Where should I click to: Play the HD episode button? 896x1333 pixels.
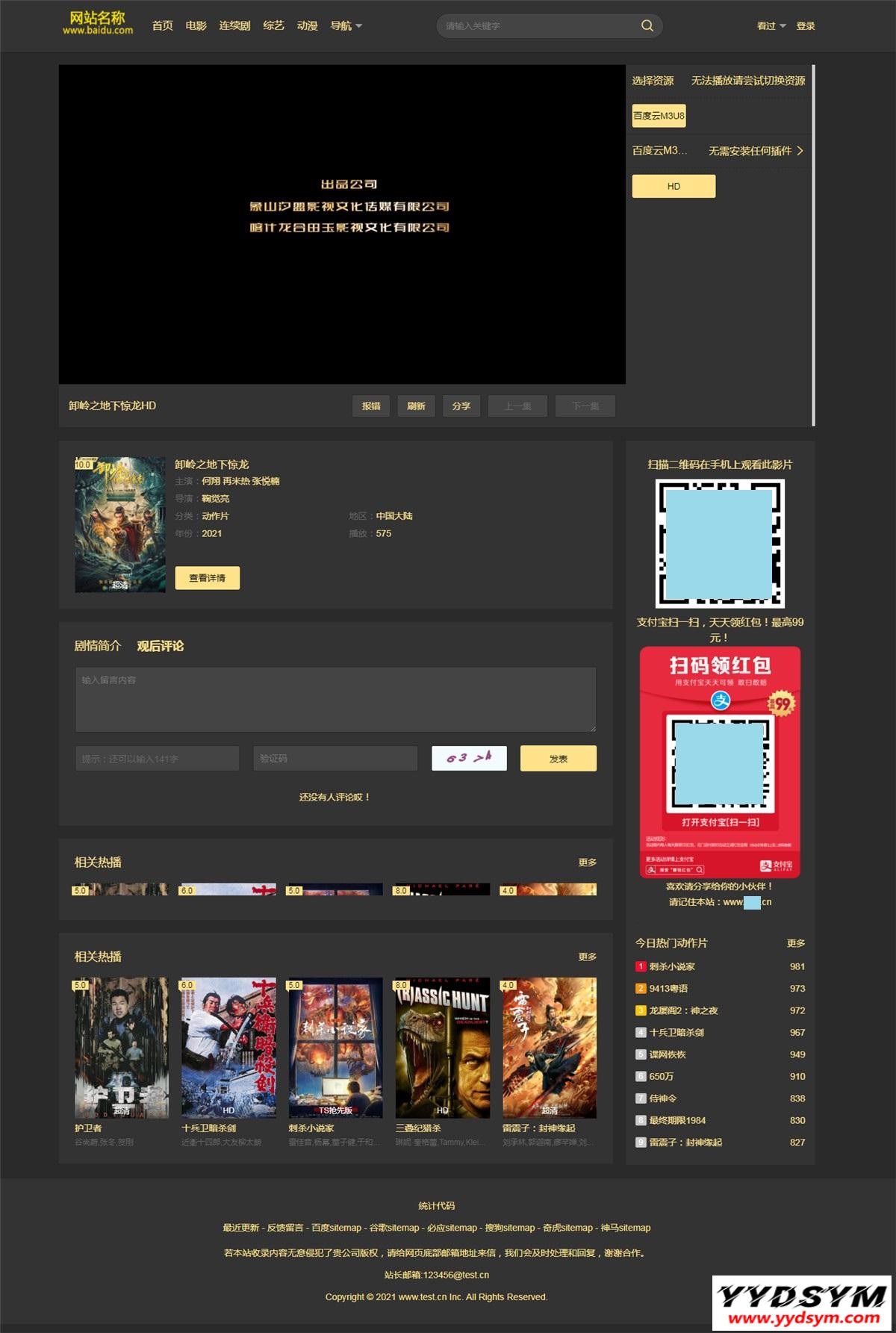point(673,186)
